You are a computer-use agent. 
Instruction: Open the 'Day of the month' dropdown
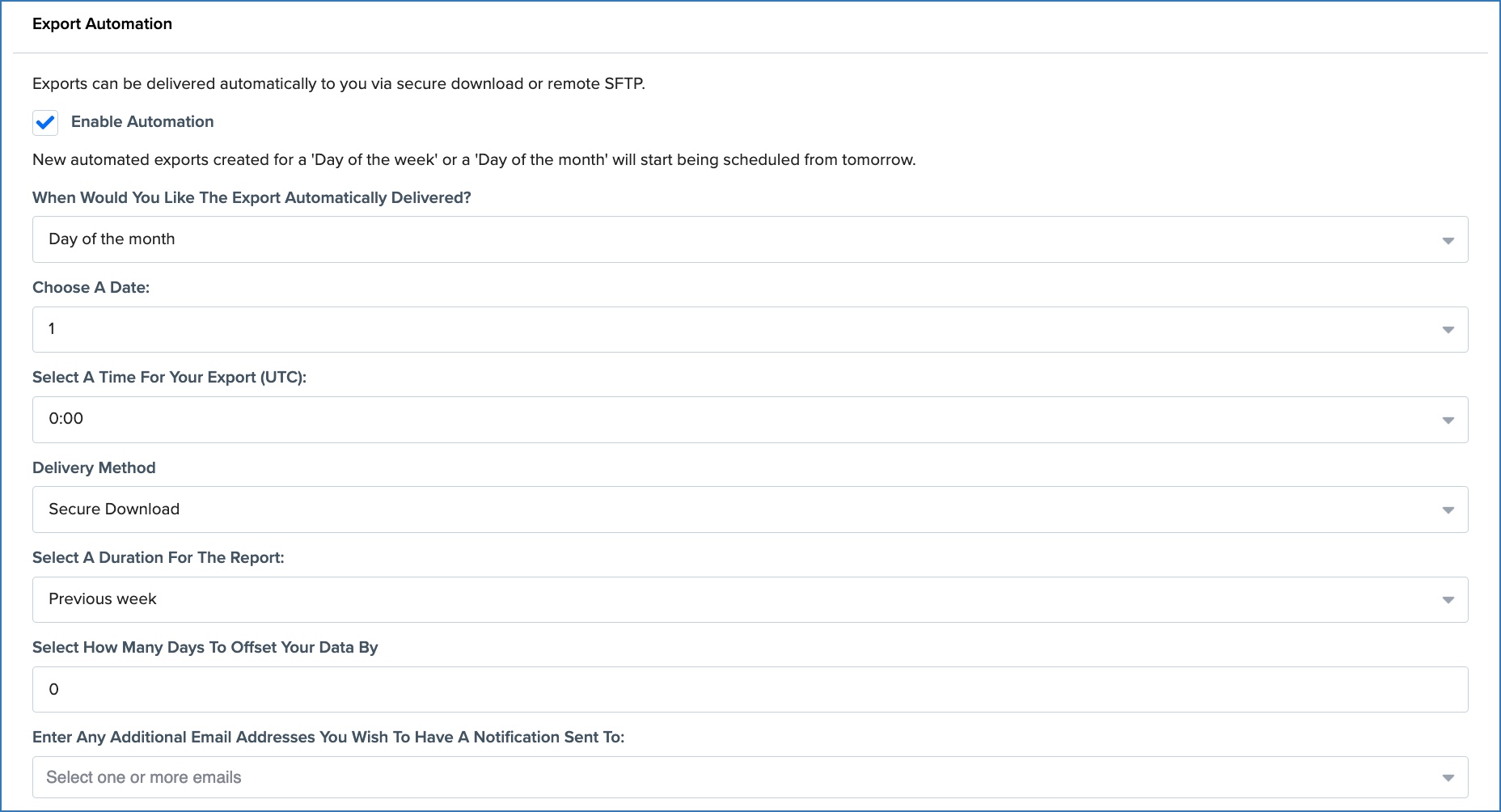(x=728, y=239)
